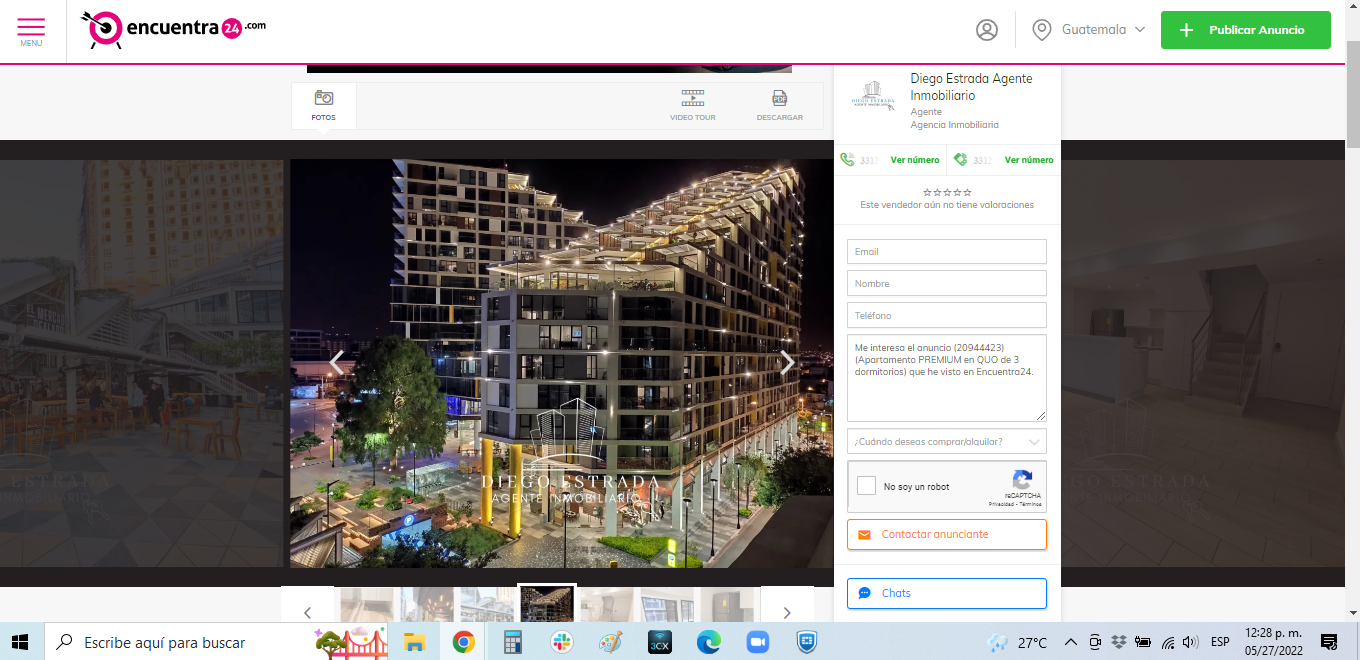Show hidden system tray icons
Screen dimensions: 1360x660
click(1070, 642)
